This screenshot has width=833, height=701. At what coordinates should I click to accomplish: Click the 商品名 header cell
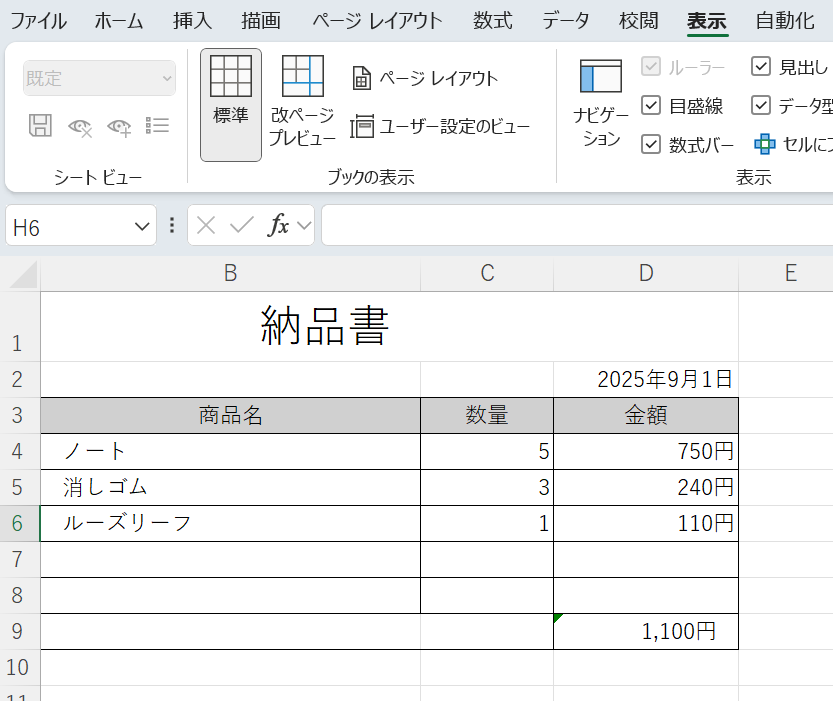pyautogui.click(x=231, y=415)
